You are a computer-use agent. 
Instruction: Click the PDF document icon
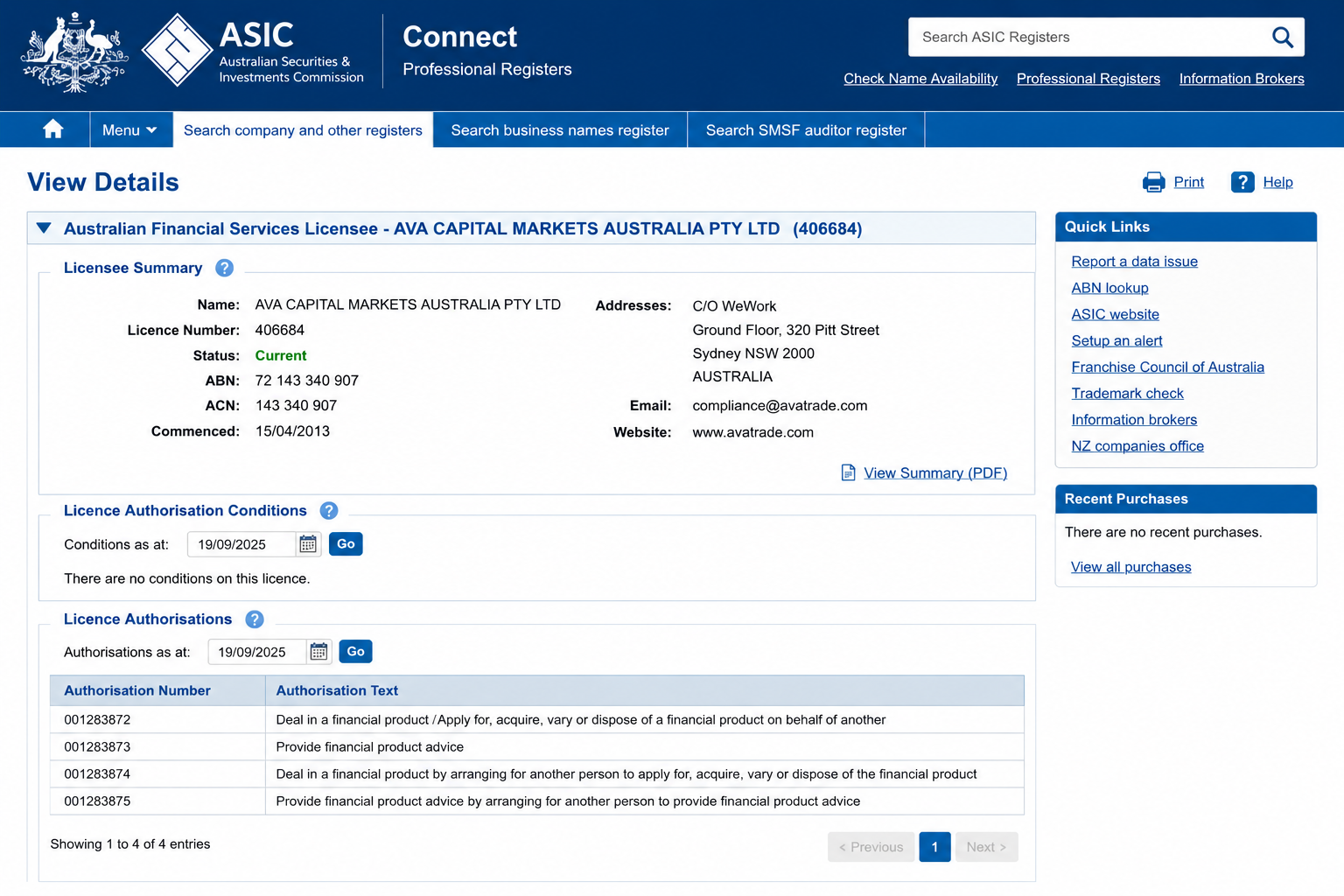(848, 472)
